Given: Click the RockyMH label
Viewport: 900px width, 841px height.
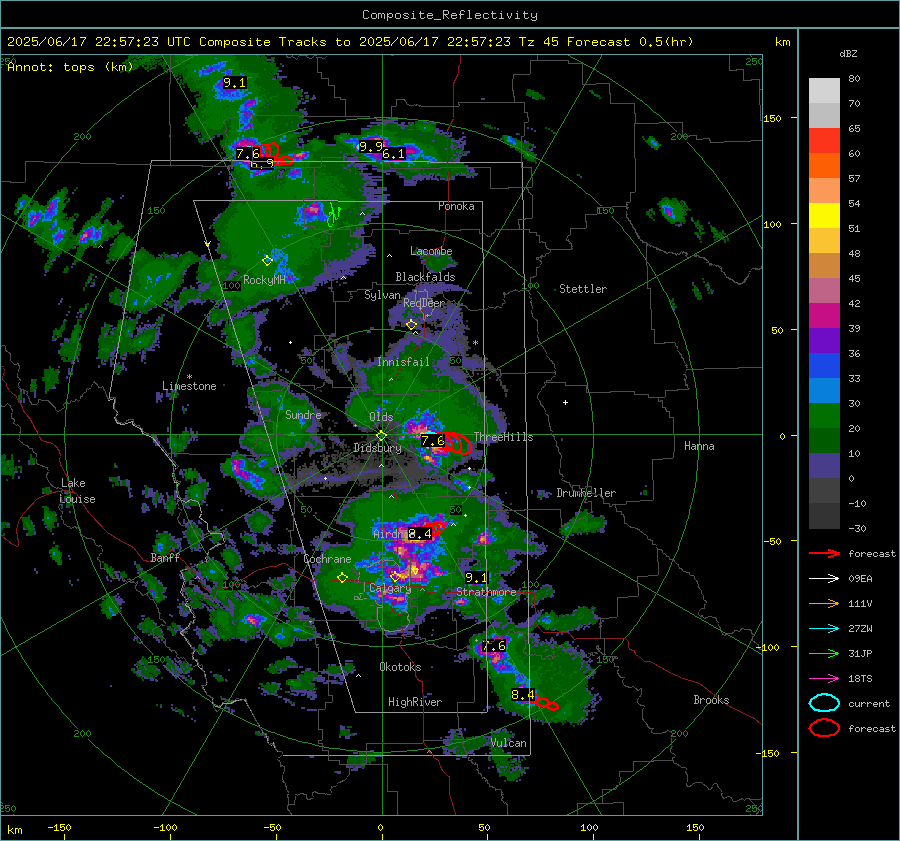Looking at the screenshot, I should click(x=264, y=280).
